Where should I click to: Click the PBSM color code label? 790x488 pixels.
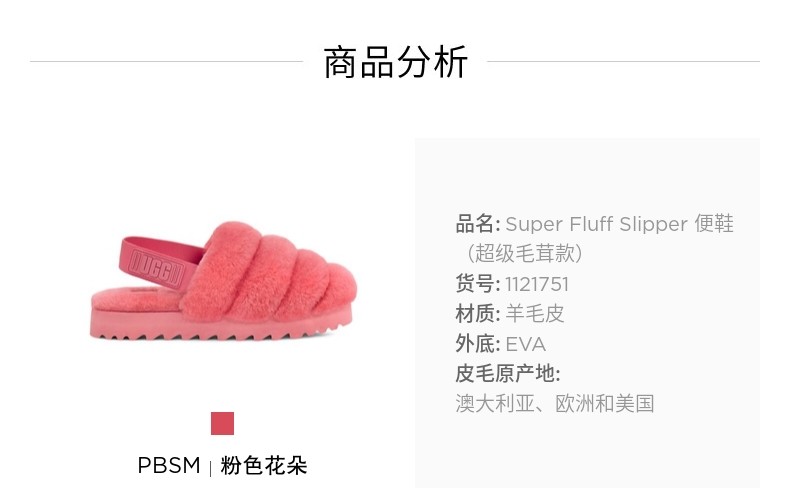(x=169, y=465)
